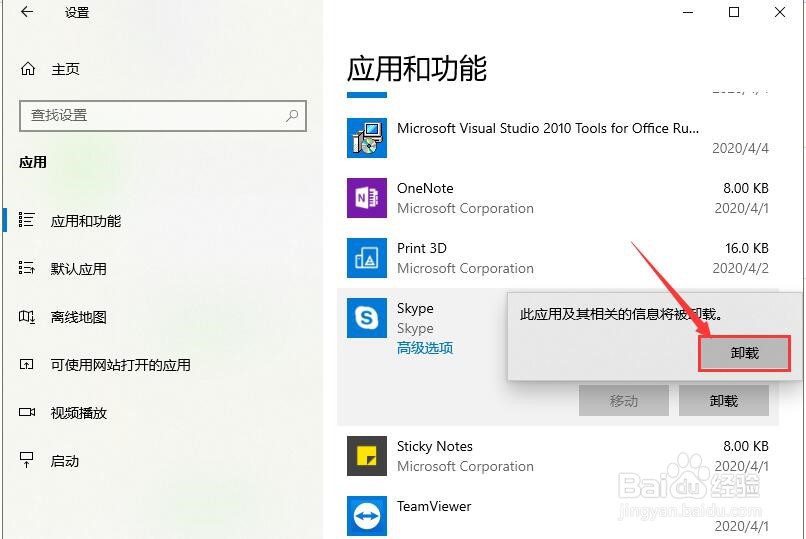This screenshot has height=539, width=806.
Task: Select the Print 3D app name
Action: point(422,248)
